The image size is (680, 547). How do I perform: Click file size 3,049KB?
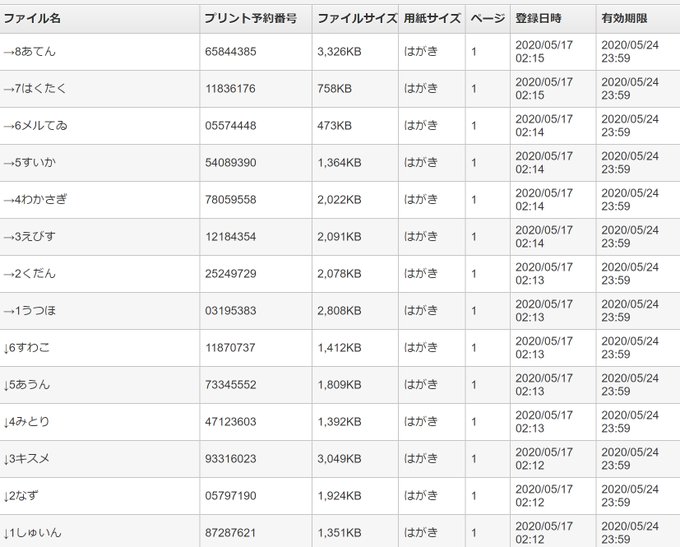click(339, 459)
